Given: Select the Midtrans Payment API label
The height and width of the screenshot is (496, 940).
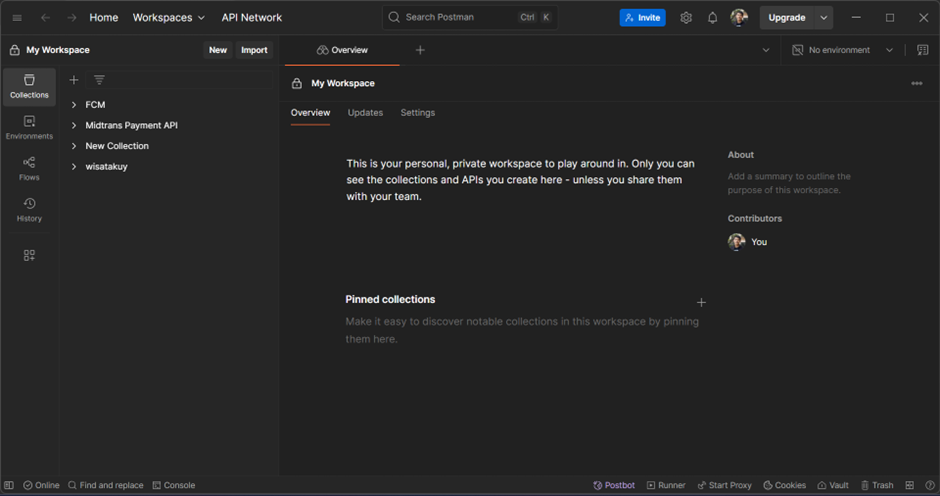Looking at the screenshot, I should click(x=131, y=125).
